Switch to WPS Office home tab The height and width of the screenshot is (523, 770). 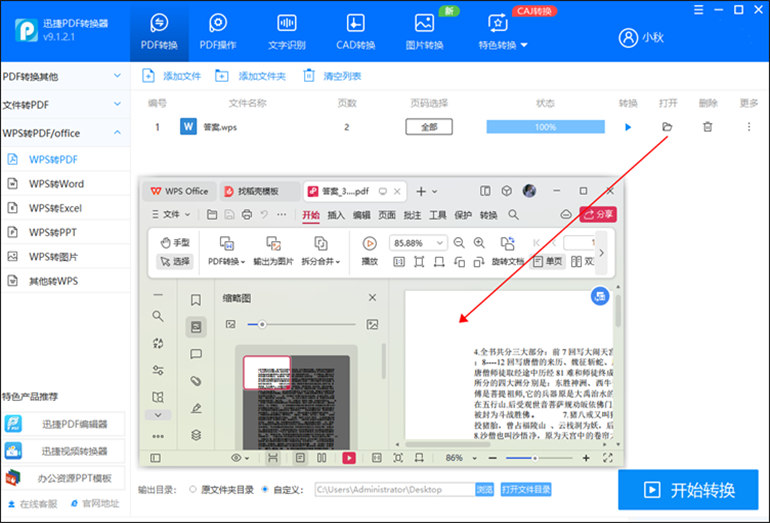(x=180, y=191)
